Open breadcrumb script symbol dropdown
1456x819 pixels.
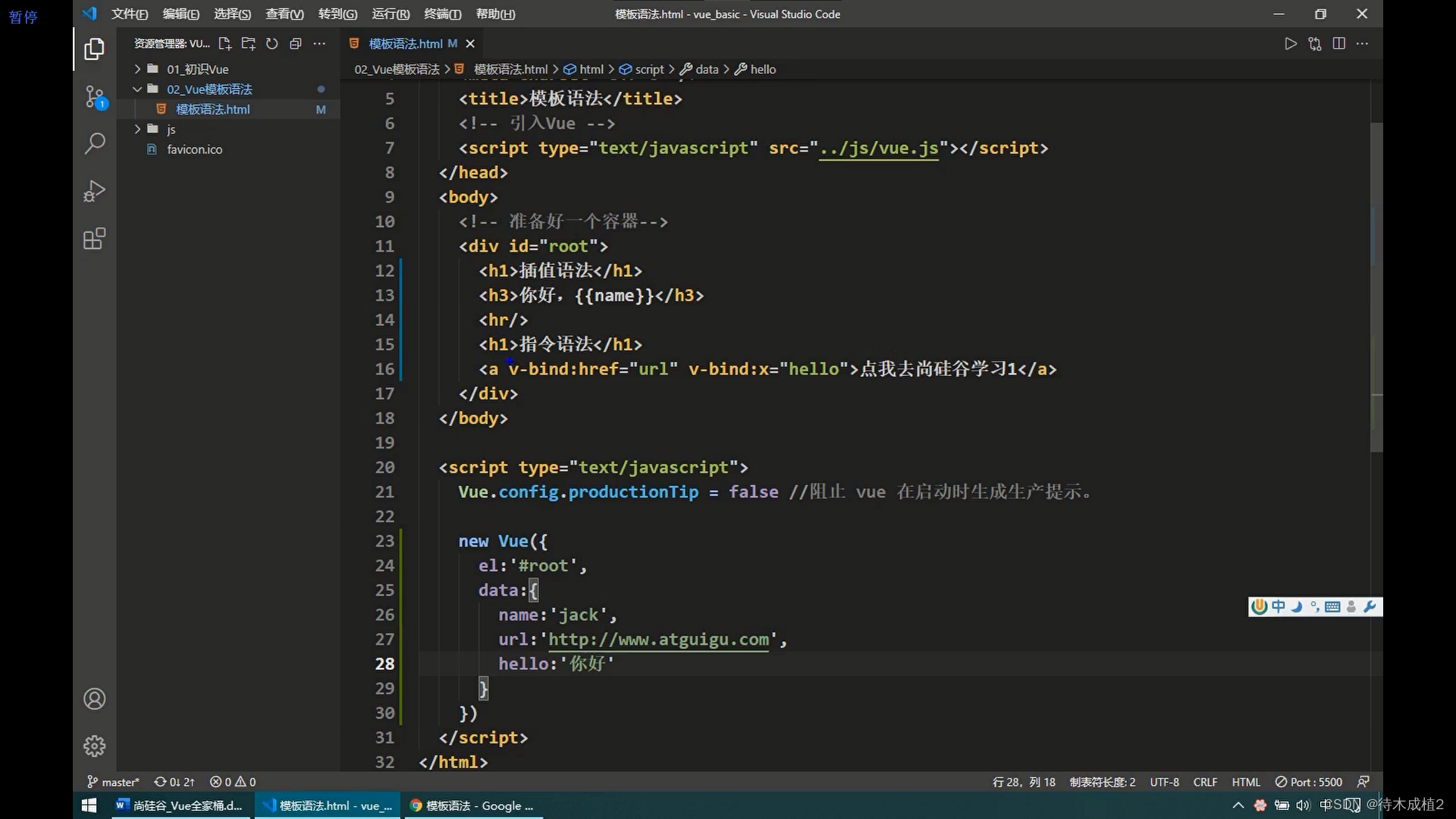click(642, 69)
